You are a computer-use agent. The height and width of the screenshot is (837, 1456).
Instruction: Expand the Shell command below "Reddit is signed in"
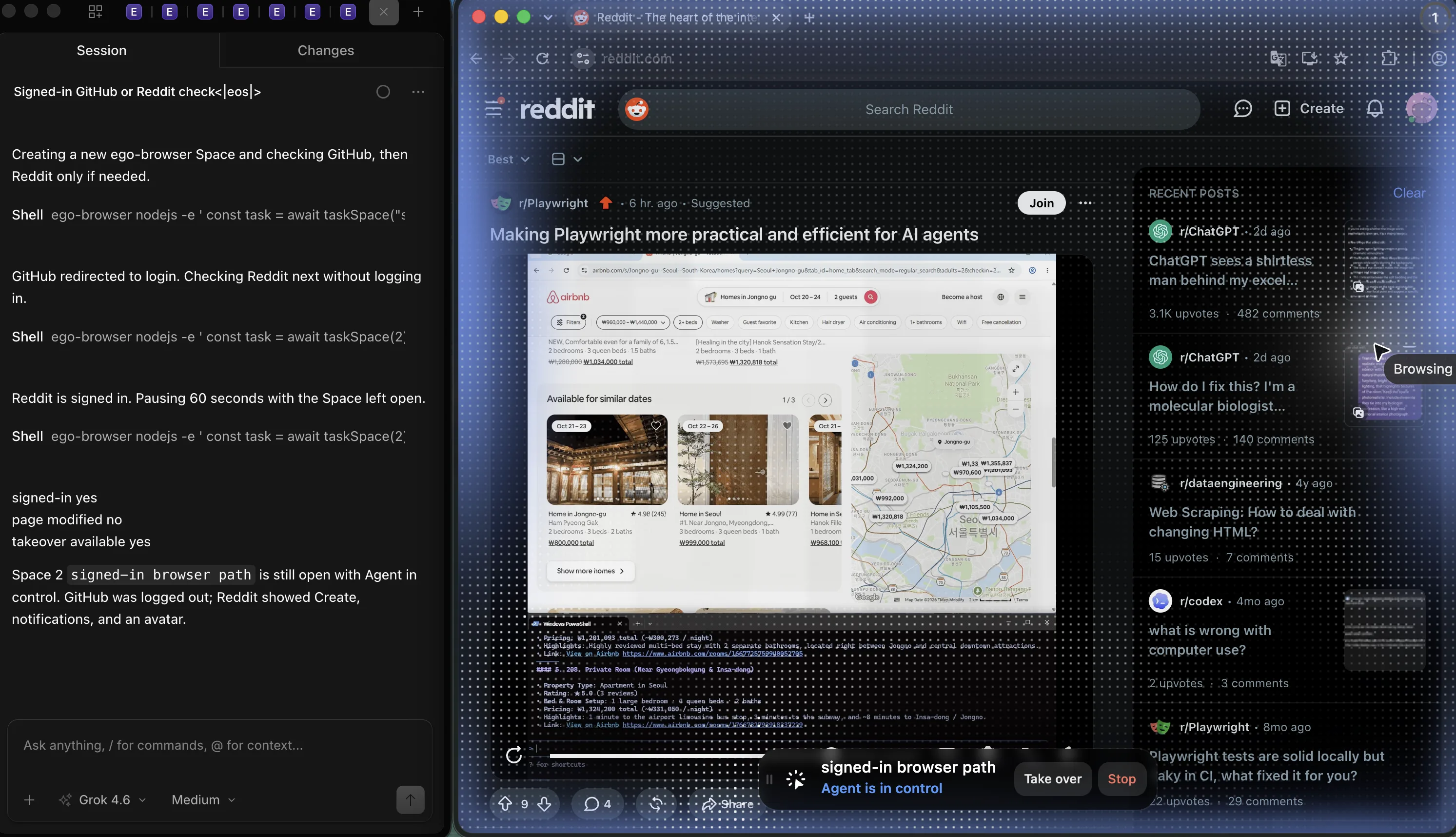[x=209, y=437]
